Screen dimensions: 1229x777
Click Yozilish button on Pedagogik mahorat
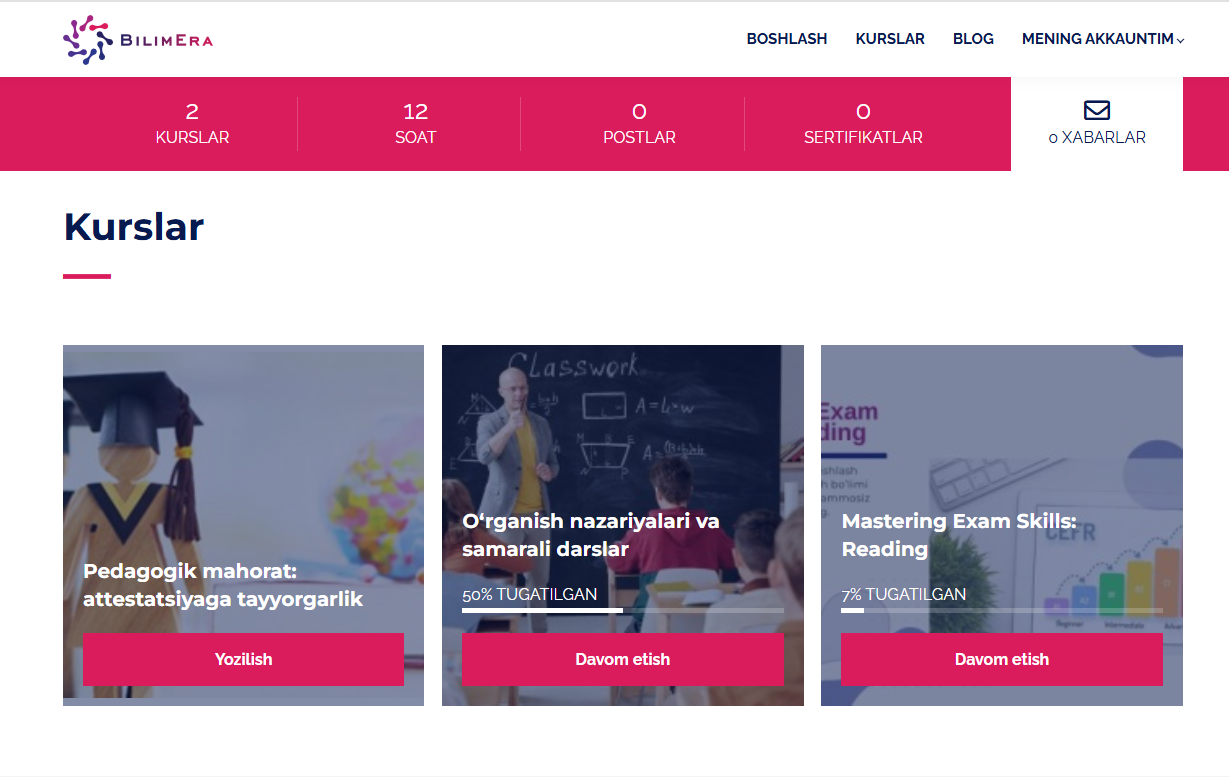(243, 659)
